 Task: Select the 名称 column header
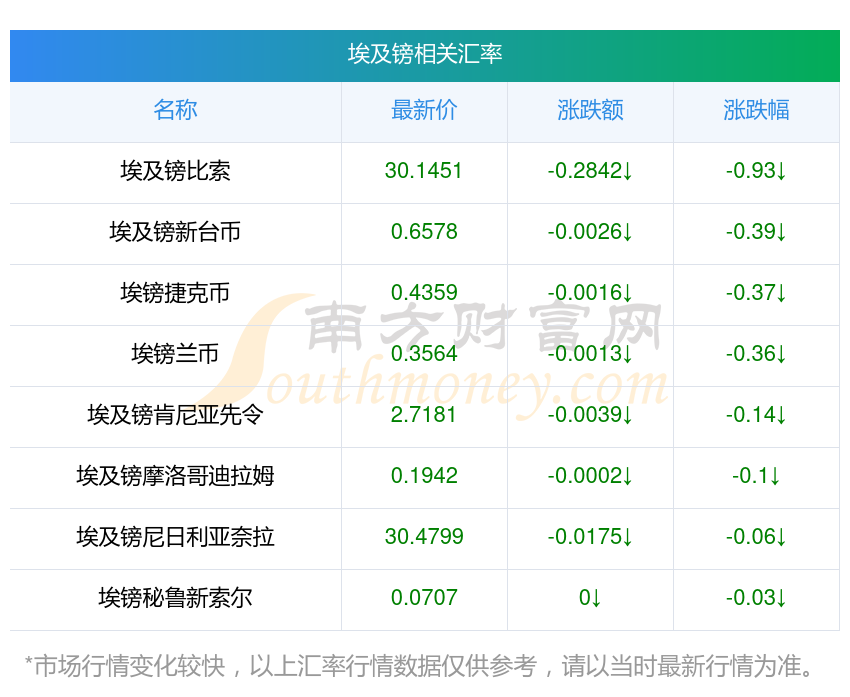click(x=175, y=110)
